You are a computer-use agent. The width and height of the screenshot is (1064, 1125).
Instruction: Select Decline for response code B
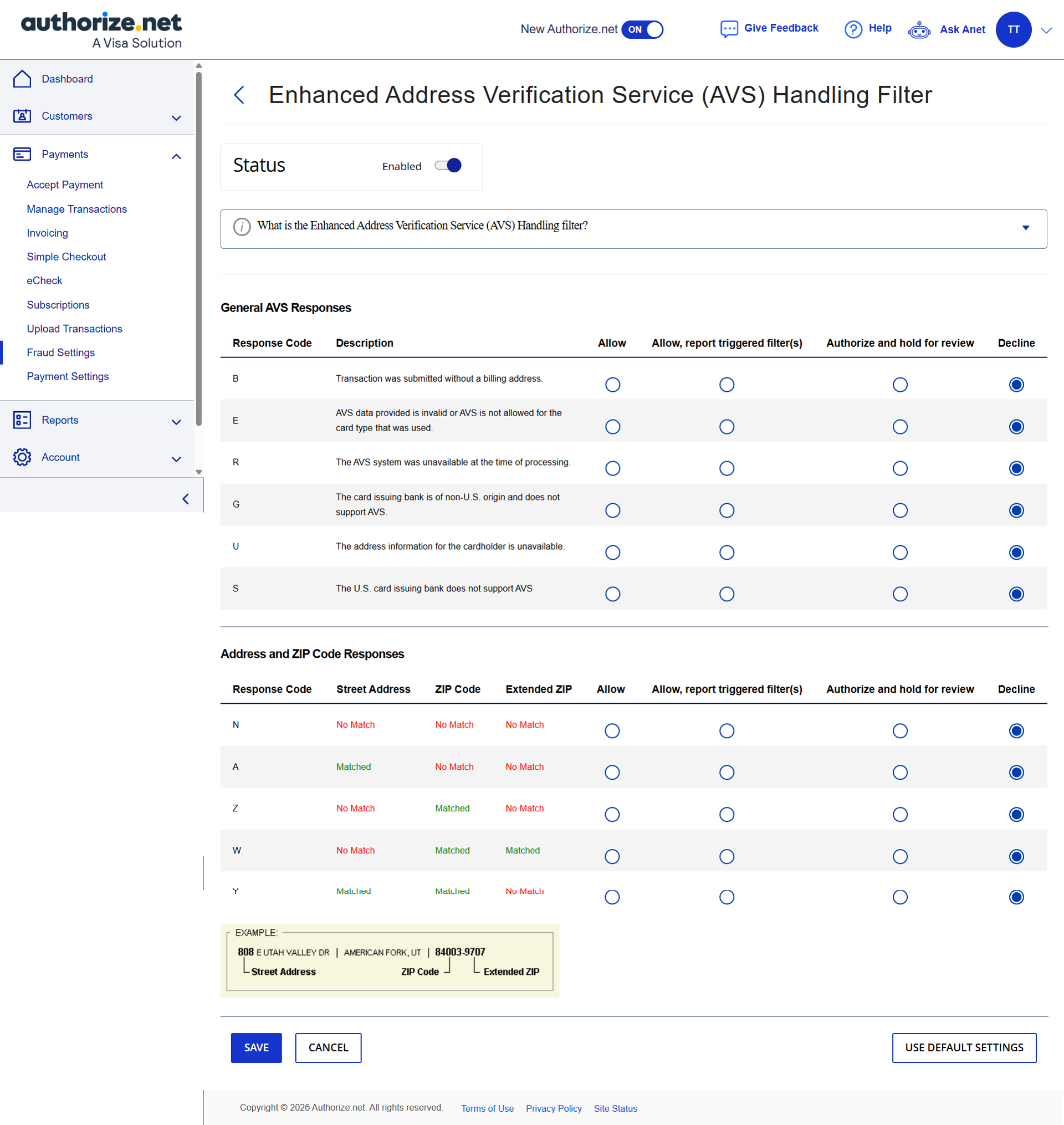tap(1016, 385)
